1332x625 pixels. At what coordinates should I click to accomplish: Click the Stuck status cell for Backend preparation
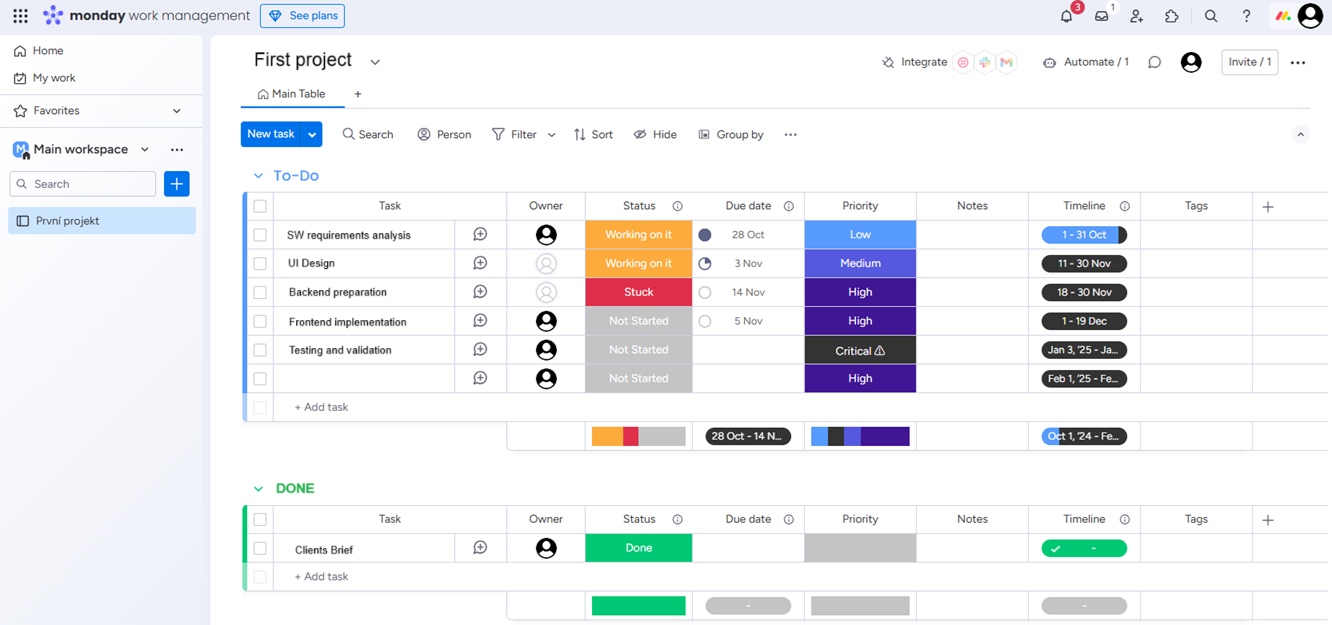638,292
